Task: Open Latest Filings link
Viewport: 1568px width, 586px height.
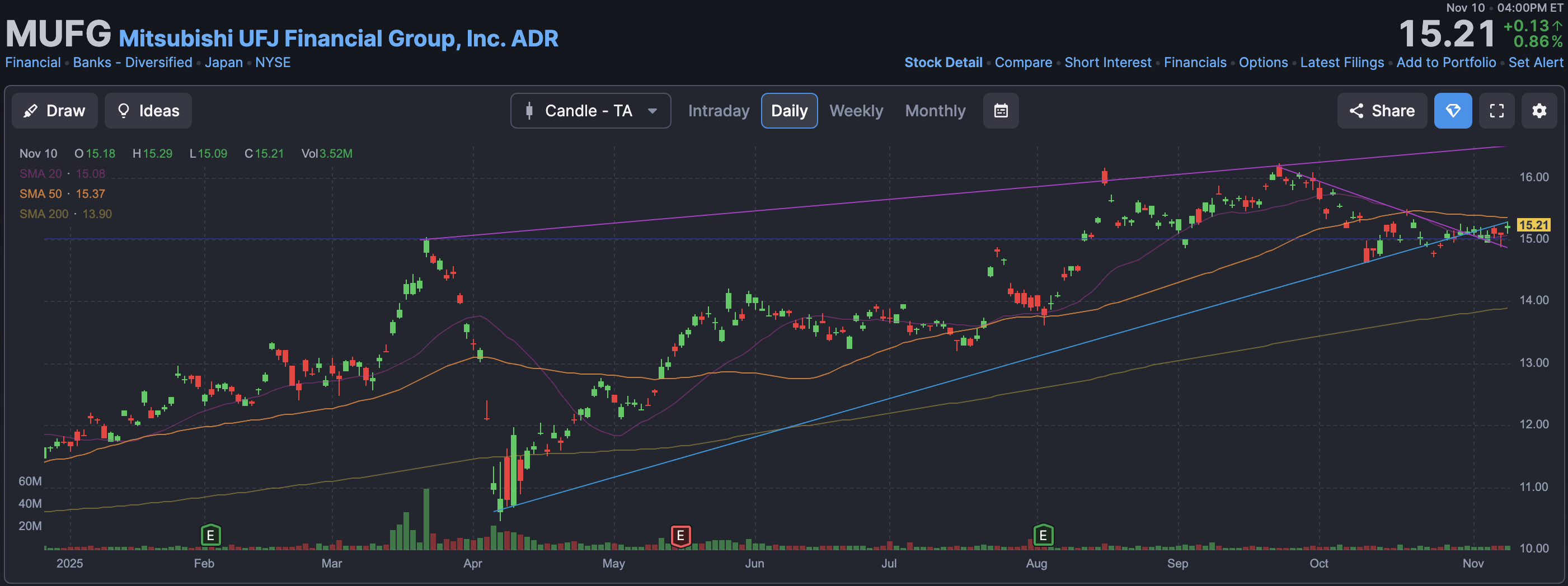Action: tap(1341, 63)
